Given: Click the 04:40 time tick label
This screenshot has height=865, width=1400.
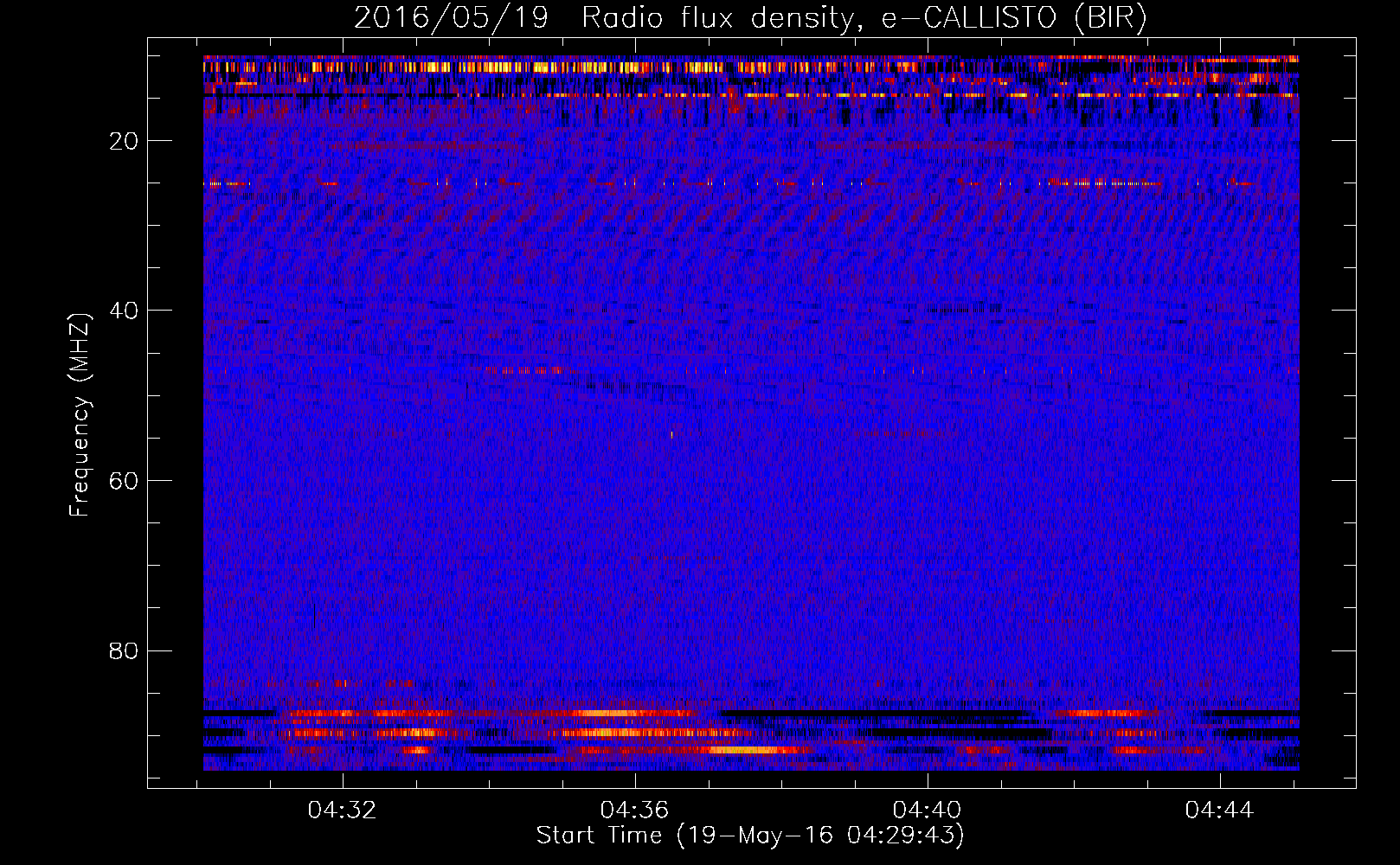Looking at the screenshot, I should (927, 811).
